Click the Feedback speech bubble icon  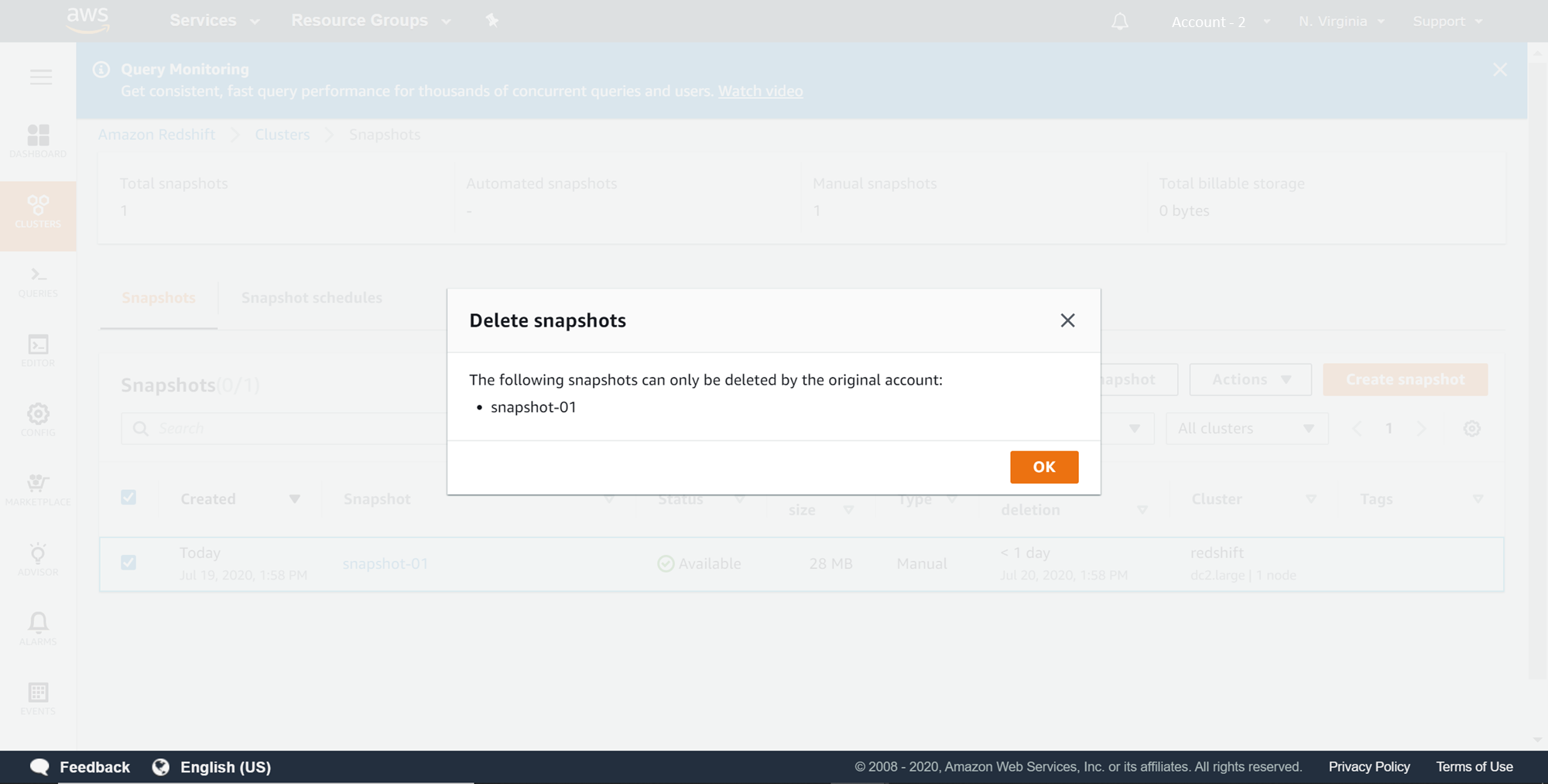(x=39, y=767)
